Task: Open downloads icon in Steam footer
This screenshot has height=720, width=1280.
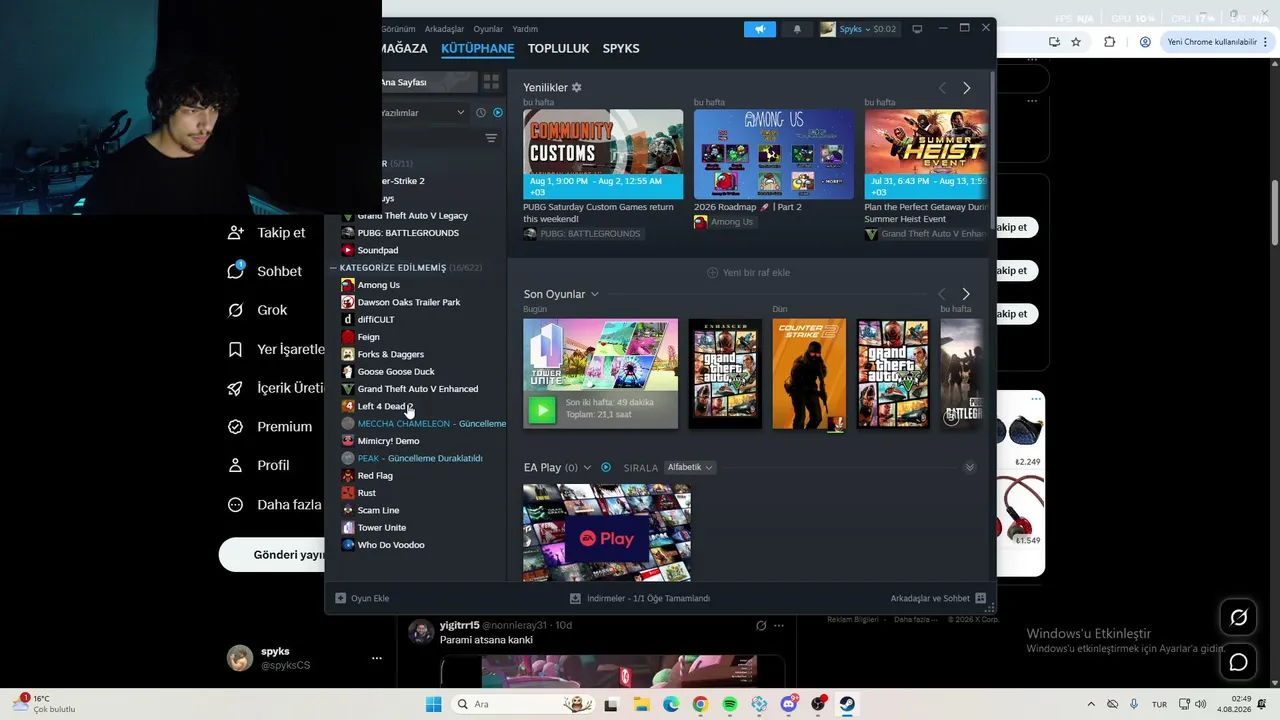Action: pos(575,598)
